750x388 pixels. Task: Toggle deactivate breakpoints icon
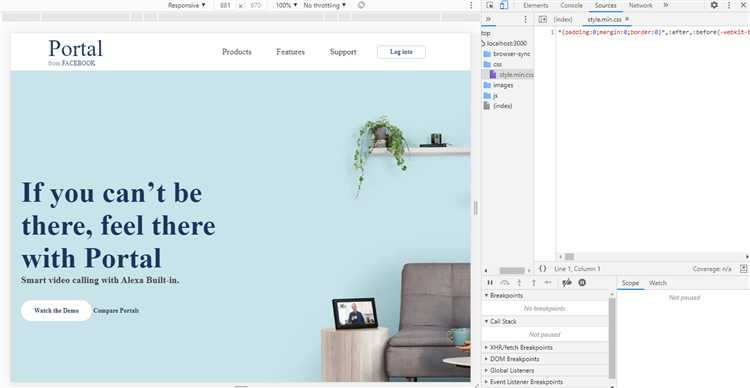coord(567,283)
